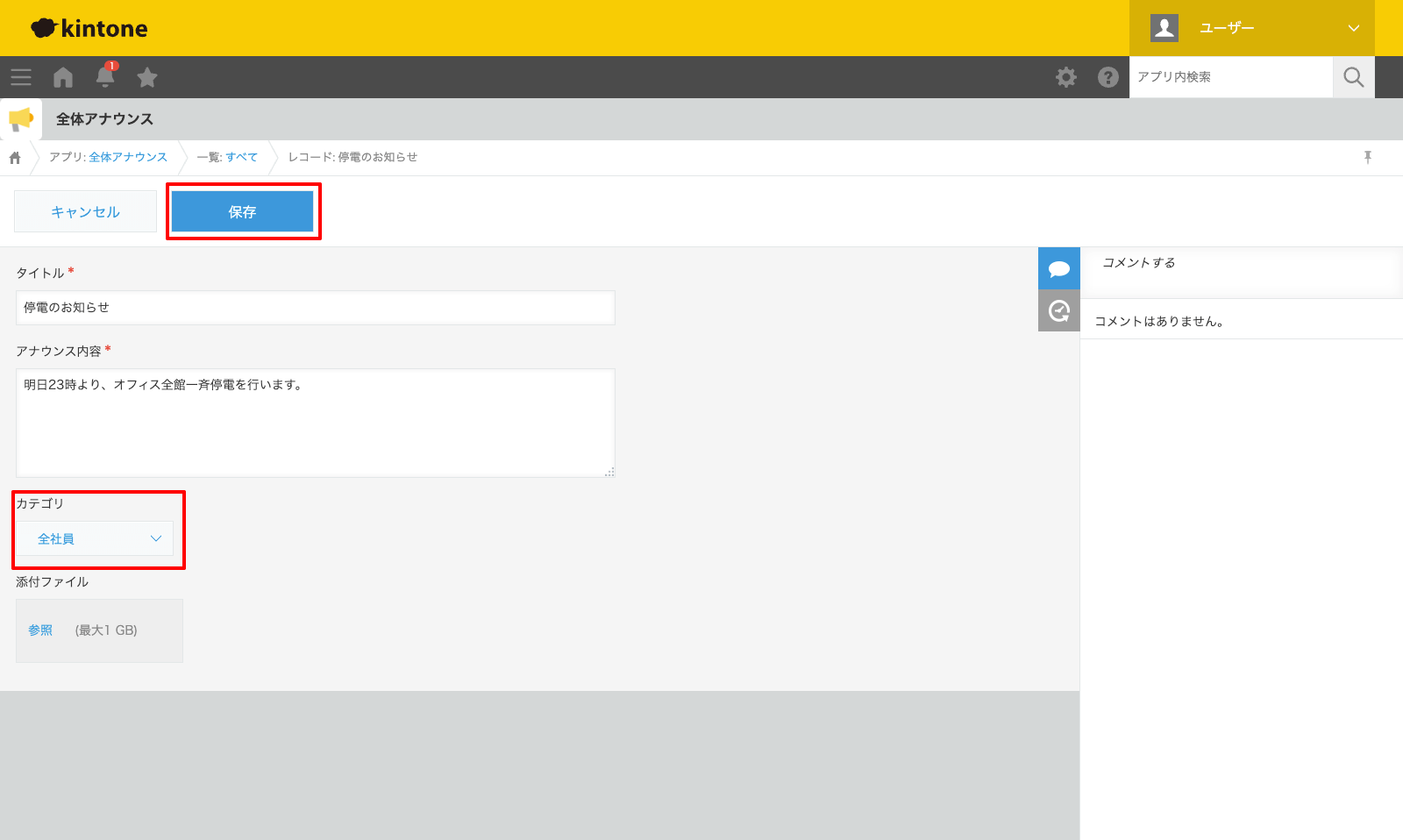Screen dimensions: 1403x840
Task: Show the comments speech bubble panel
Action: coord(1058,268)
